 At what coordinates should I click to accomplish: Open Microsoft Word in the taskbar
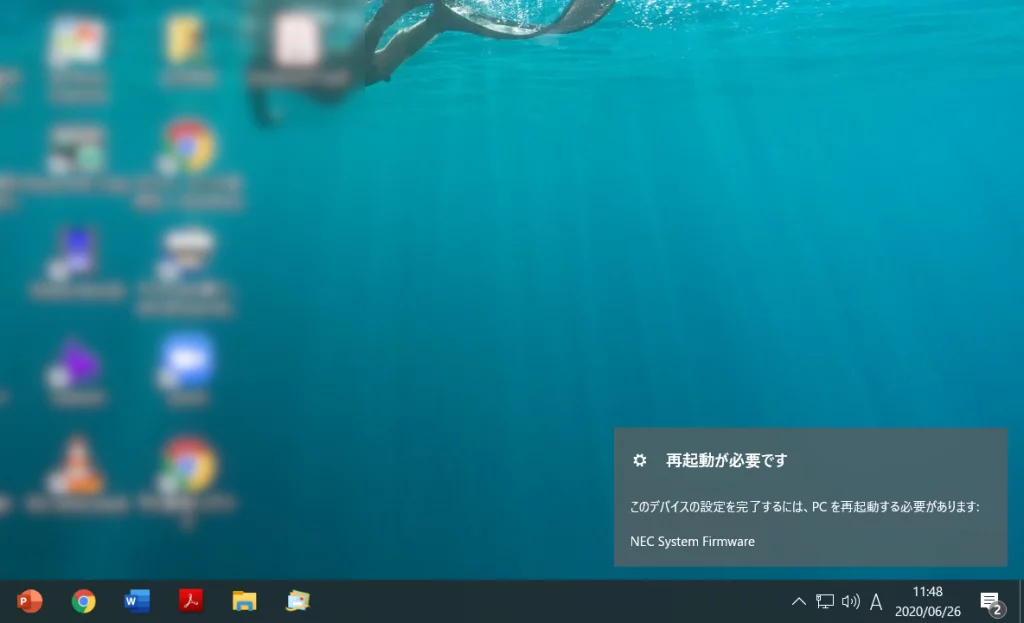[137, 601]
